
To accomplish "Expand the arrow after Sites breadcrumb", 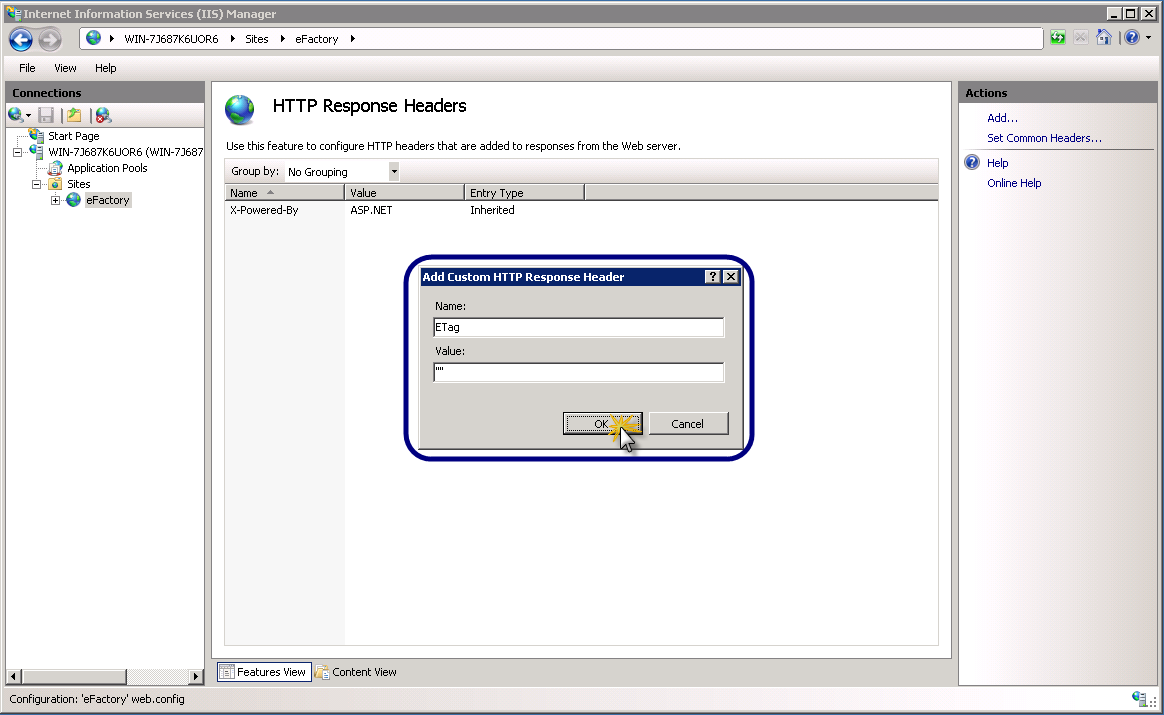I will (x=283, y=39).
